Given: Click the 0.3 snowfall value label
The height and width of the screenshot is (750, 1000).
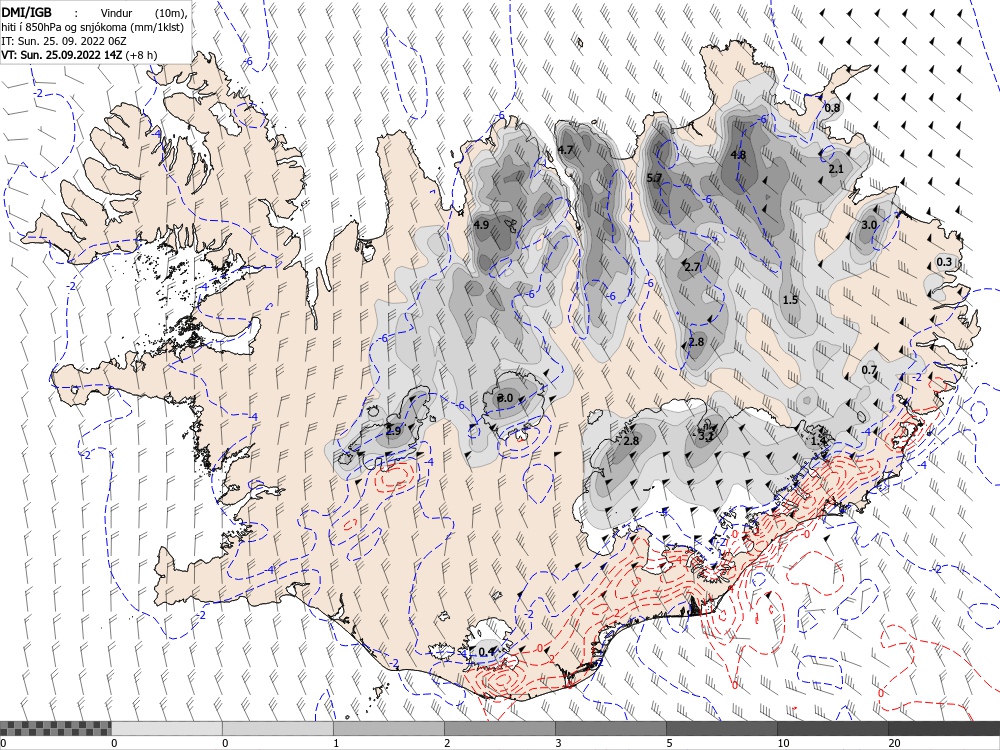Looking at the screenshot, I should pos(944,262).
